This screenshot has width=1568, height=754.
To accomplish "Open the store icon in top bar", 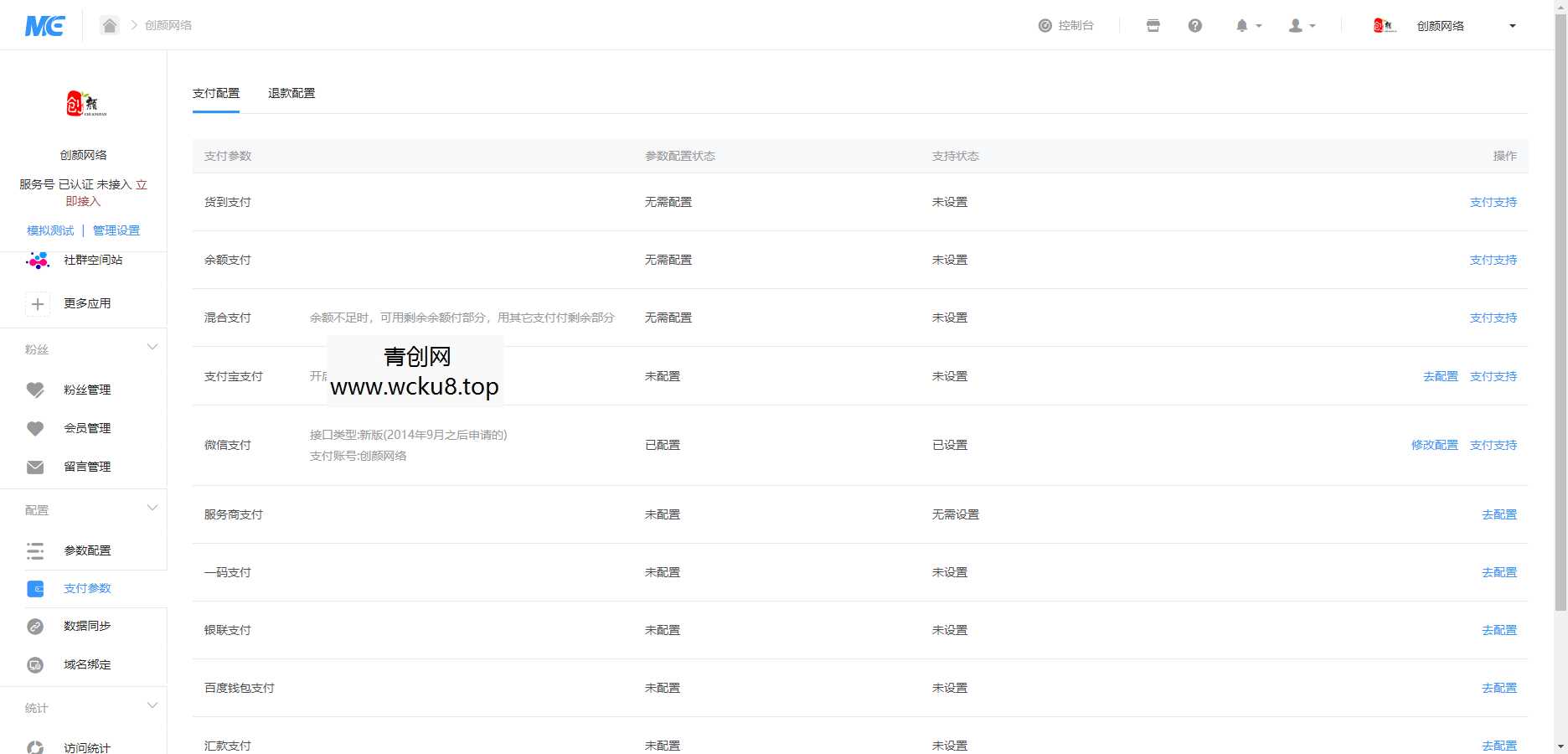I will pos(1153,26).
